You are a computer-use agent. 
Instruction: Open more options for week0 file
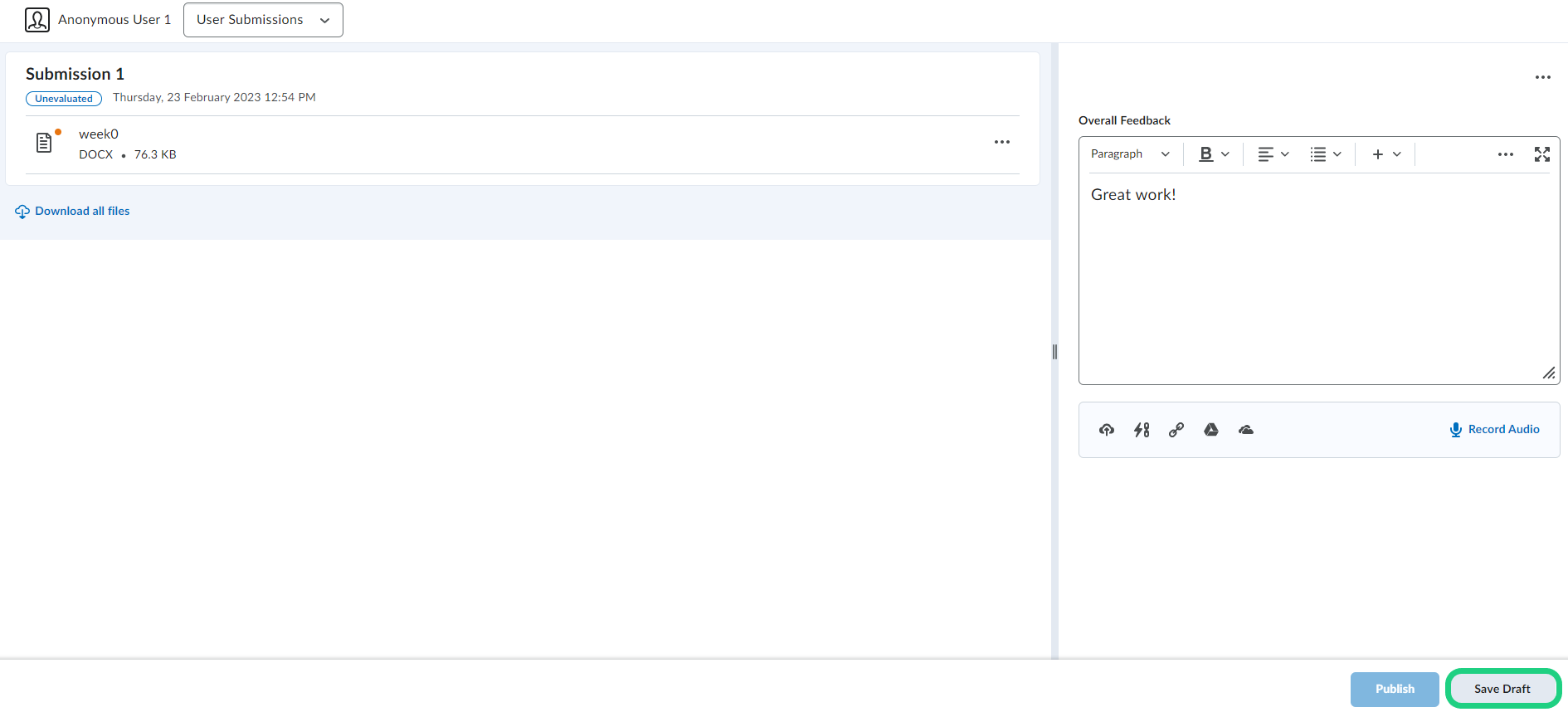(1002, 142)
